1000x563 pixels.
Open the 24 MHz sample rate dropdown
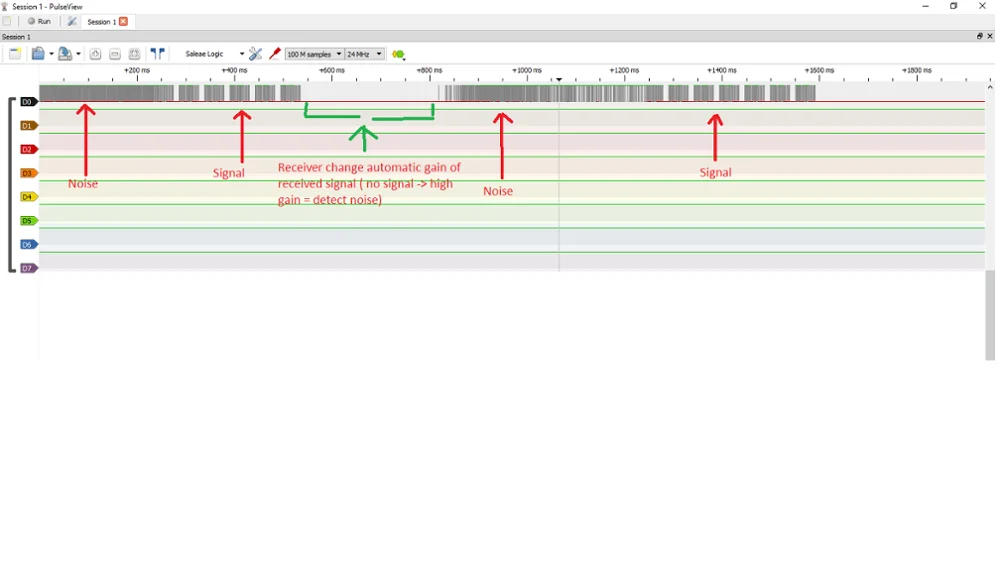point(364,54)
